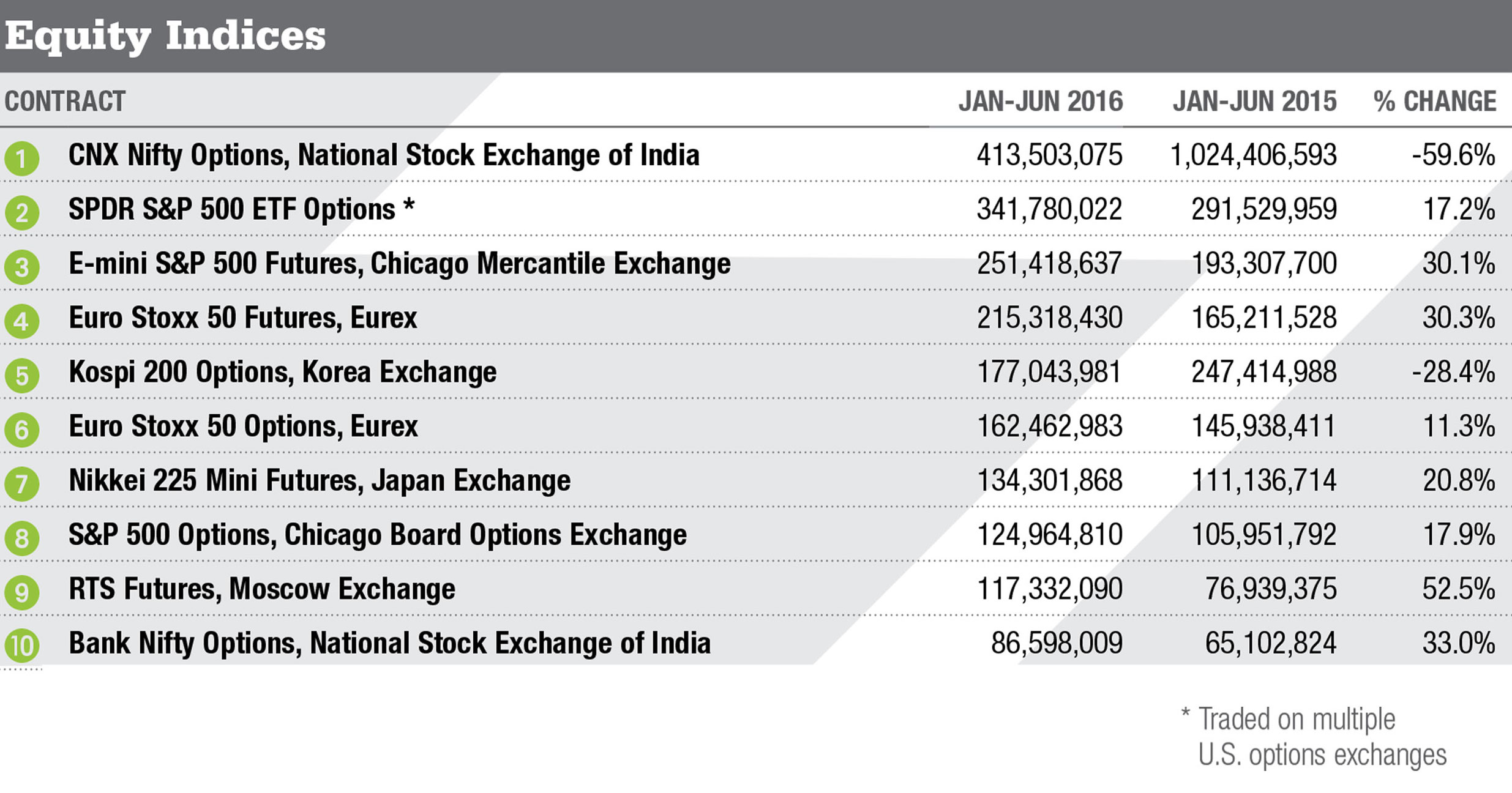Click the JAN-JUN 2015 column header
The width and height of the screenshot is (1512, 793).
pyautogui.click(x=1254, y=102)
